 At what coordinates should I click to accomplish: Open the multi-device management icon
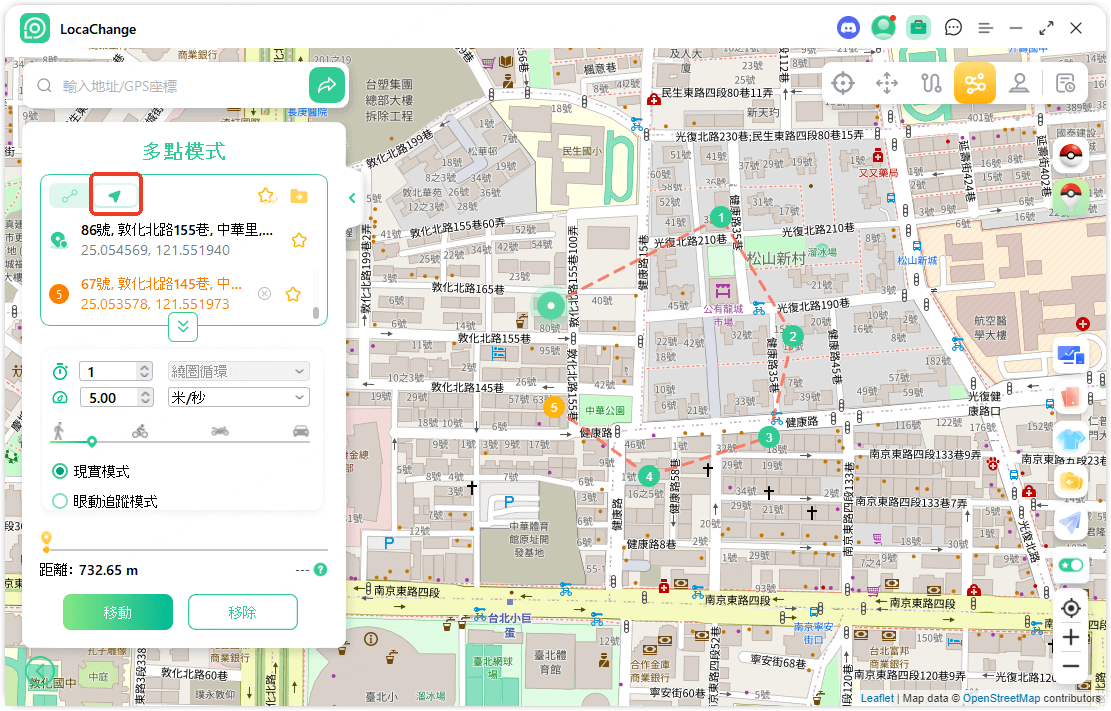(1071, 354)
